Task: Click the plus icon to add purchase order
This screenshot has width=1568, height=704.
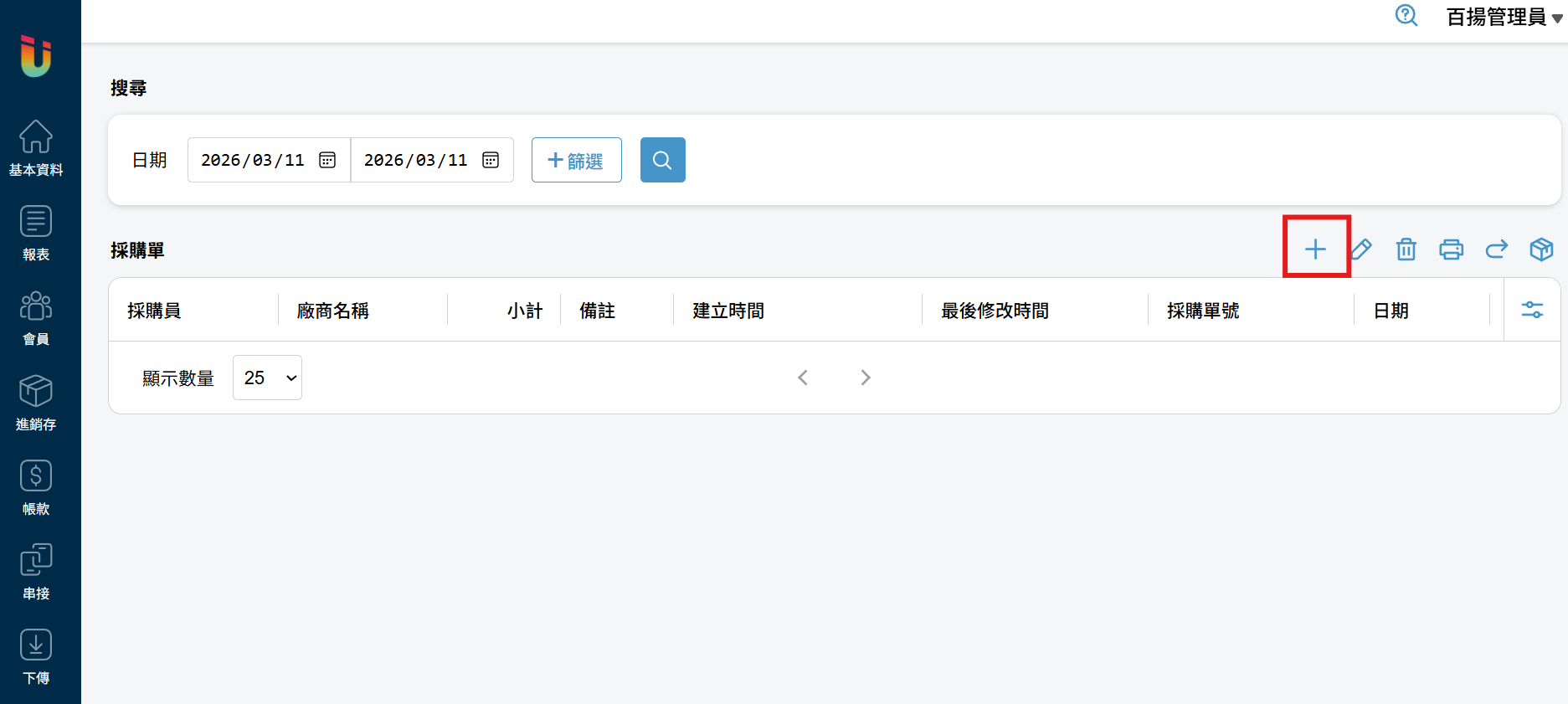Action: click(1315, 249)
